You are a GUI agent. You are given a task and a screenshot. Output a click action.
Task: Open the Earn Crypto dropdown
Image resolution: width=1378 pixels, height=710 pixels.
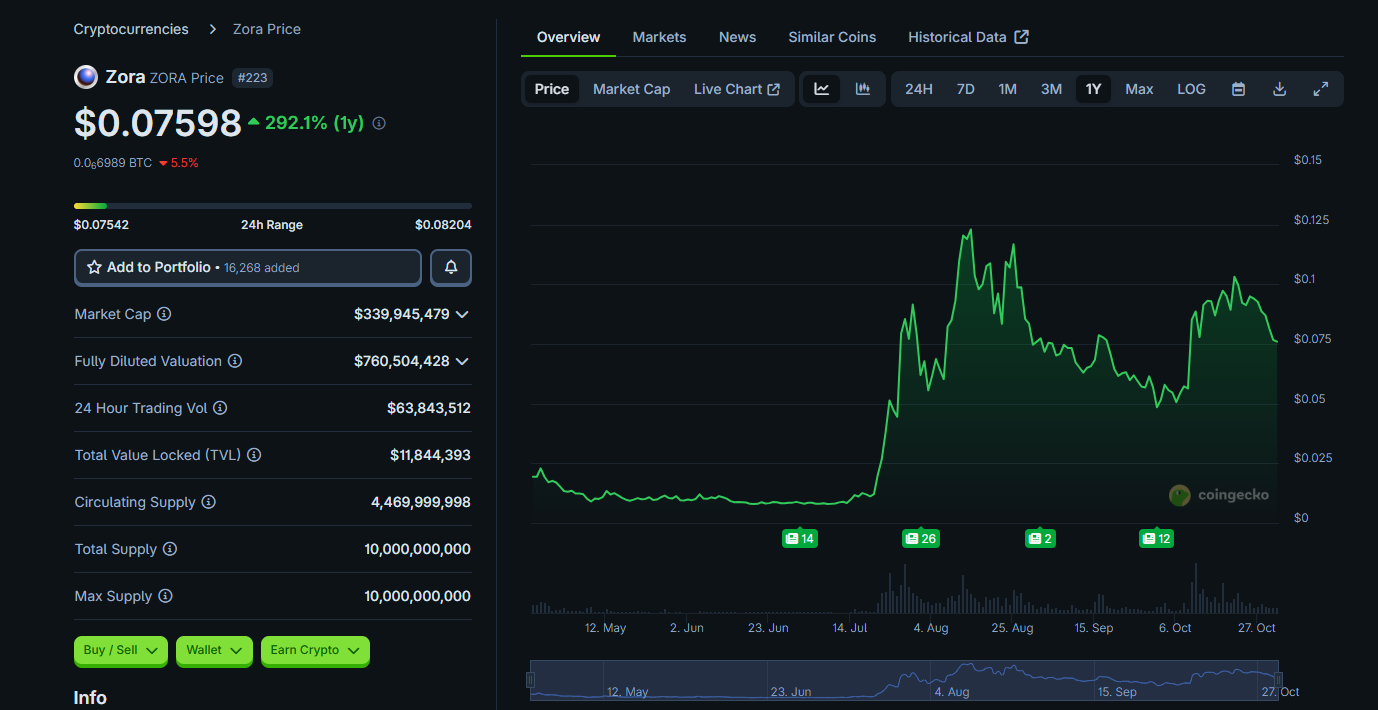pyautogui.click(x=315, y=650)
